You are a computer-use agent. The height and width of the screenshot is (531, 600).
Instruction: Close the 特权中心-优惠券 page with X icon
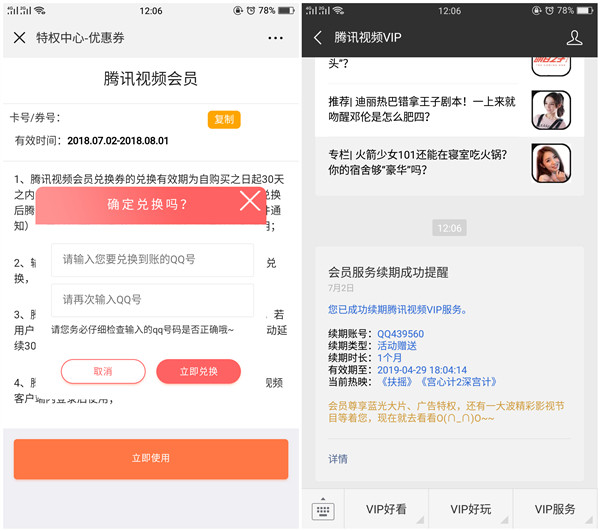click(20, 38)
